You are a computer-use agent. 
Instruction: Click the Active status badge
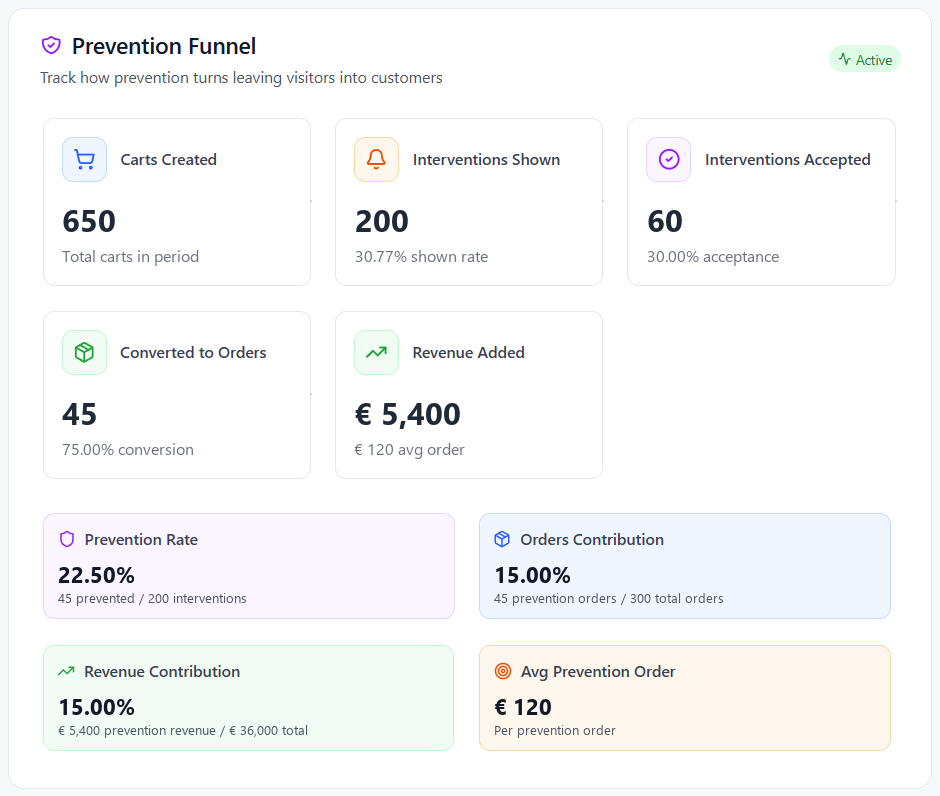point(864,59)
